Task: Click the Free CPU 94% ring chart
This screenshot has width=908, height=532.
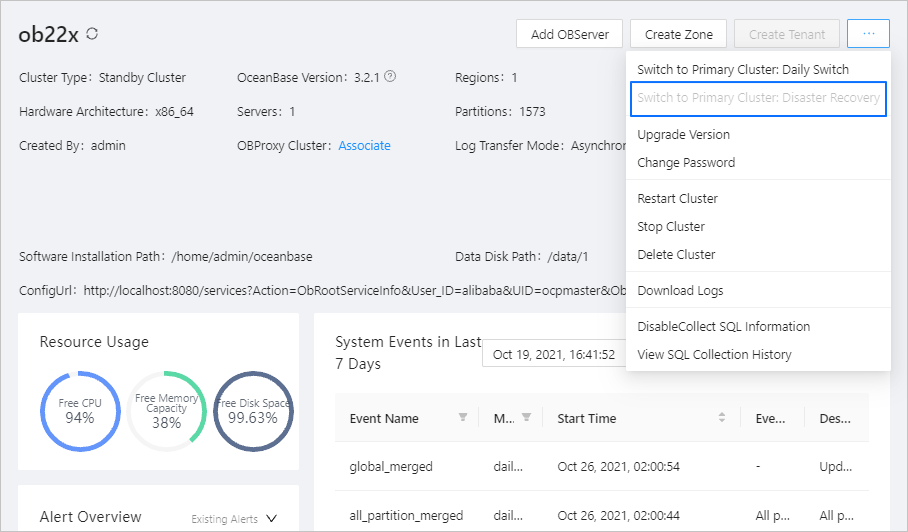Action: pos(80,411)
